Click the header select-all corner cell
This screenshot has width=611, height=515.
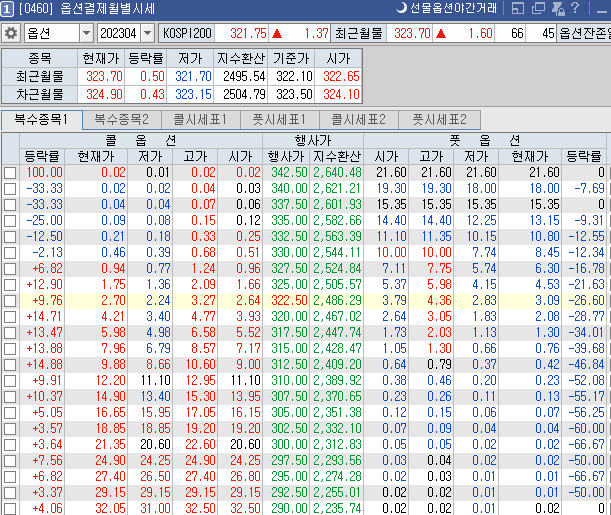10,149
